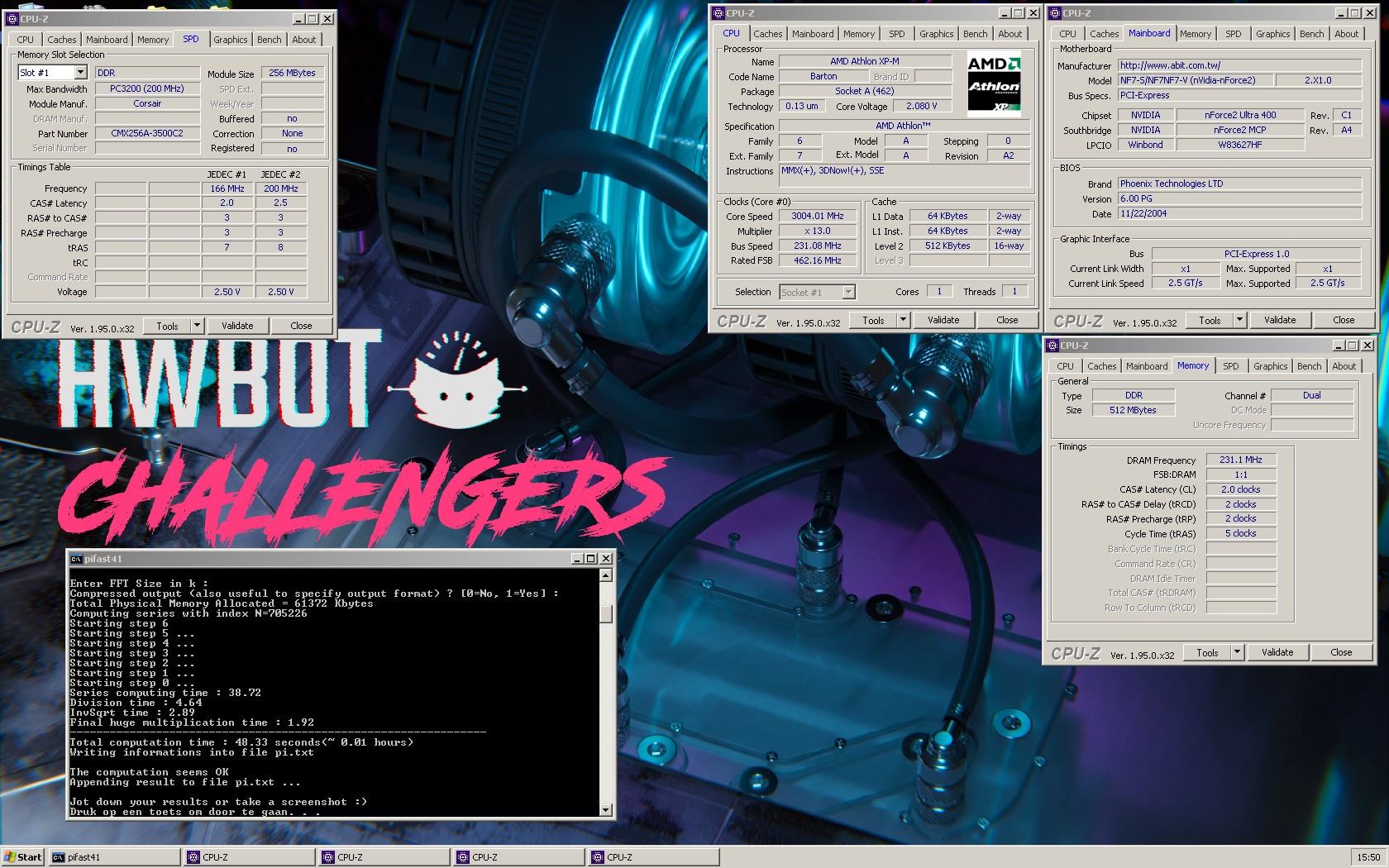Click Tools button in Memory window
Viewport: 1389px width, 868px height.
[1206, 652]
